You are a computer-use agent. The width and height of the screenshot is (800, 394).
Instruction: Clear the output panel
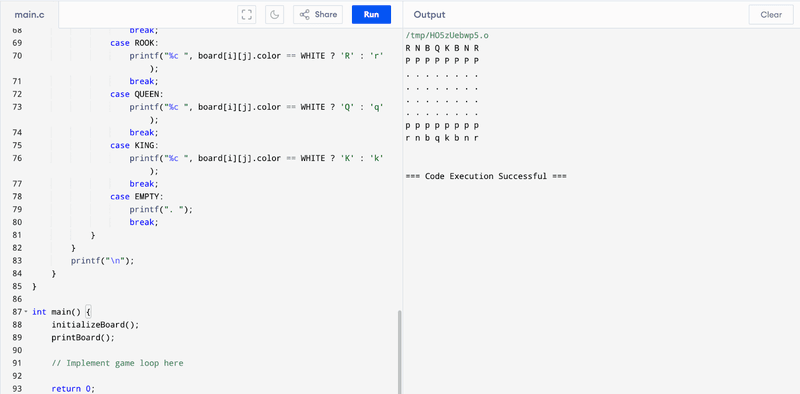coord(771,15)
